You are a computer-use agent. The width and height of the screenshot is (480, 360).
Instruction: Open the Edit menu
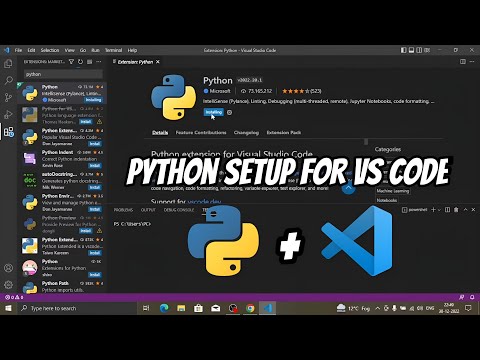pyautogui.click(x=31, y=50)
